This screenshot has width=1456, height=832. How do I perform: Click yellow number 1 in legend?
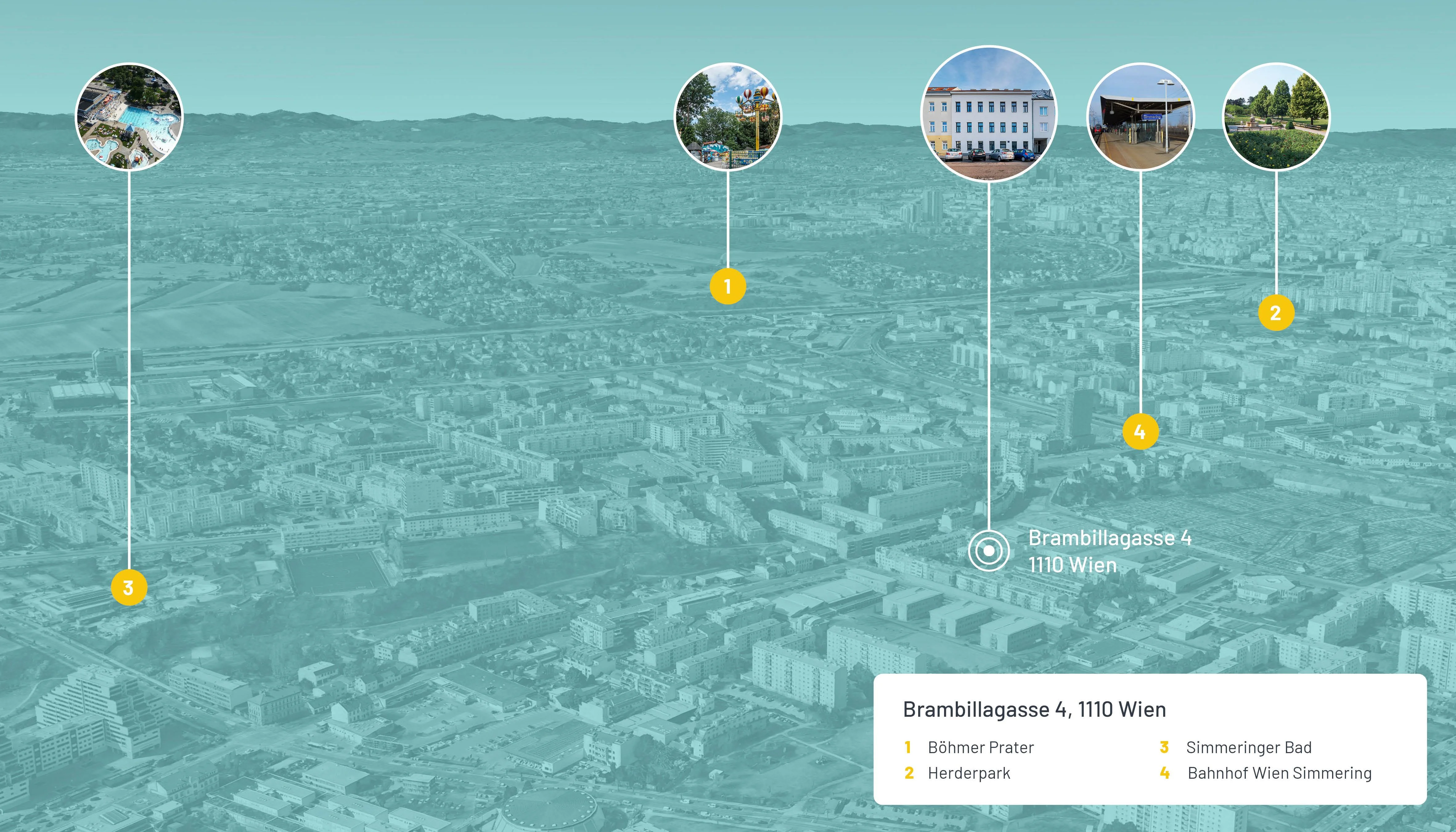(907, 748)
